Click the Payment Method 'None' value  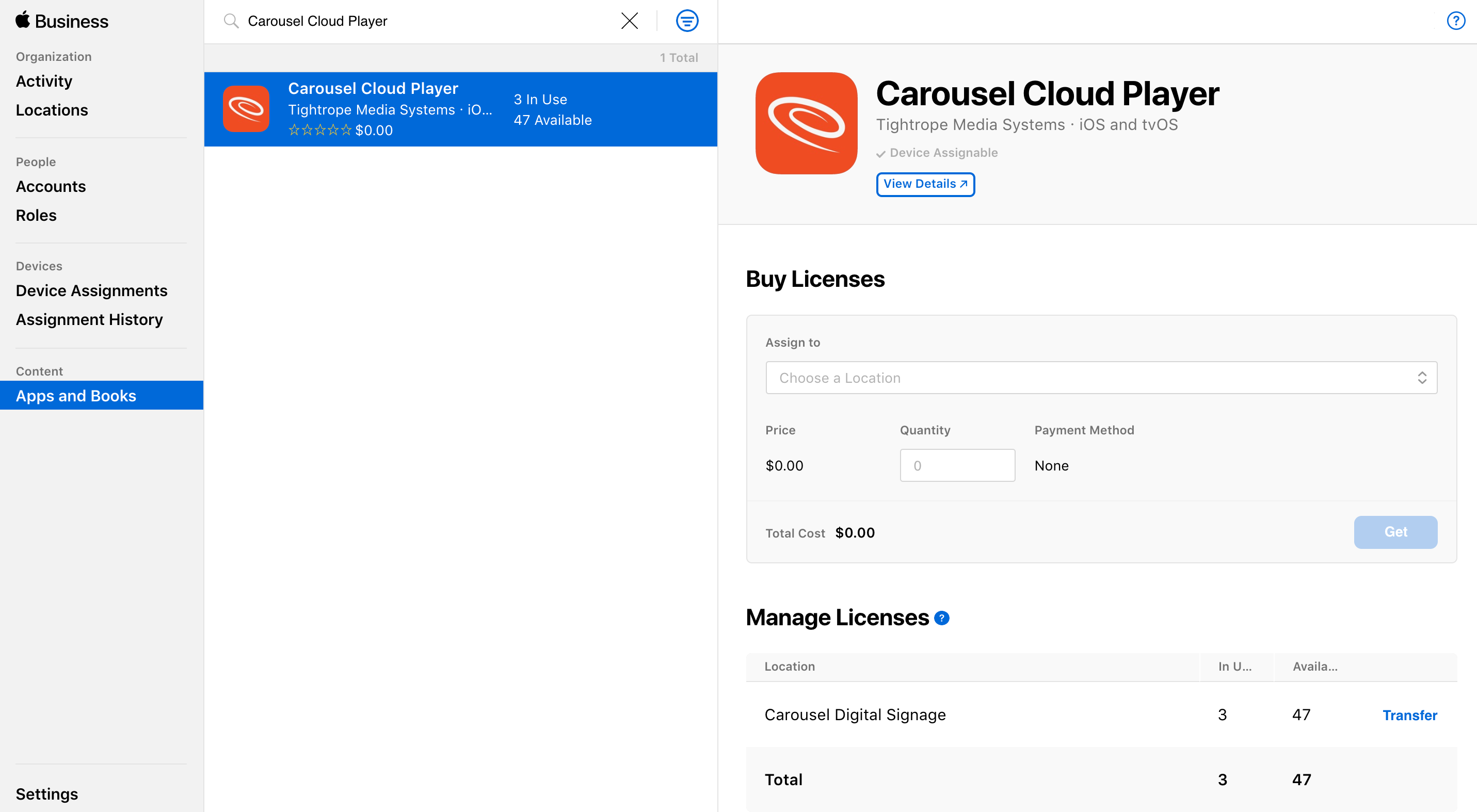[x=1051, y=465]
